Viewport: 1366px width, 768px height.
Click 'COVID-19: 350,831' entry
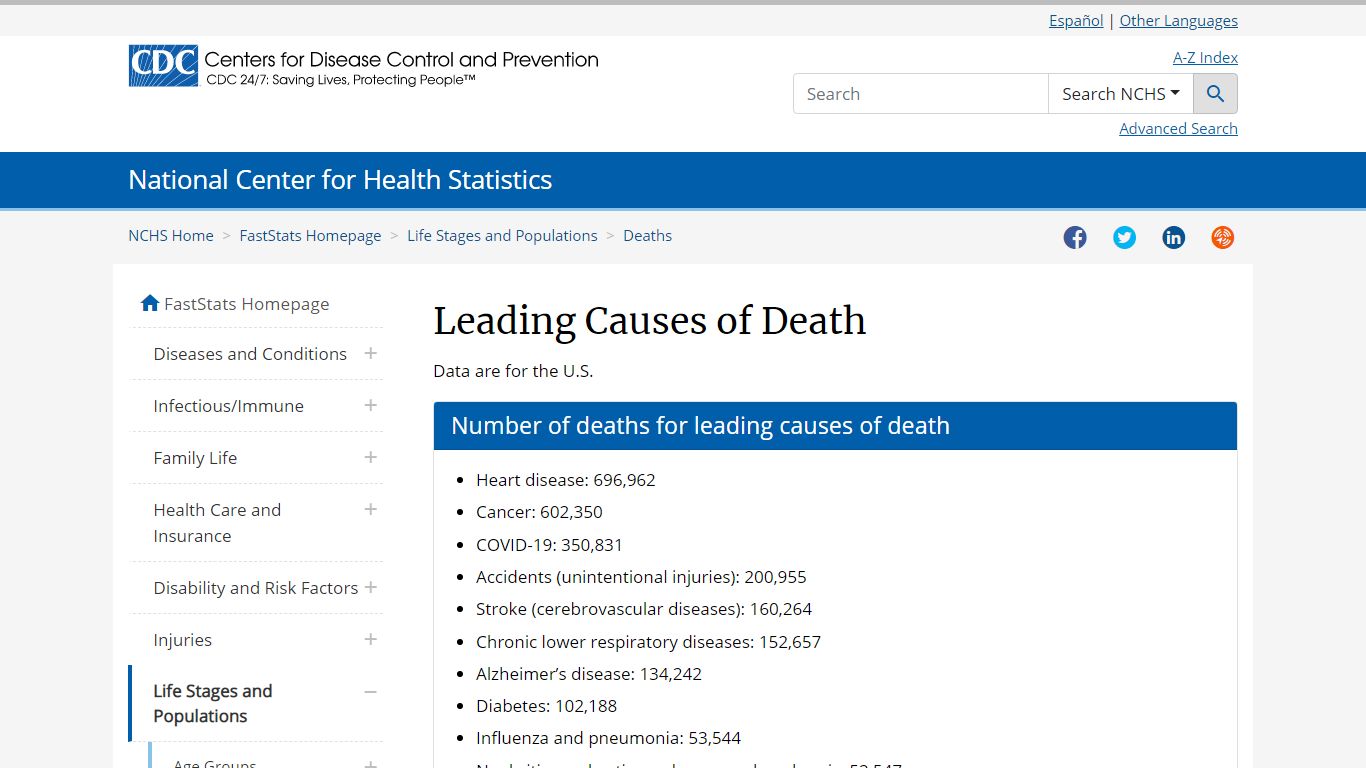click(x=549, y=545)
